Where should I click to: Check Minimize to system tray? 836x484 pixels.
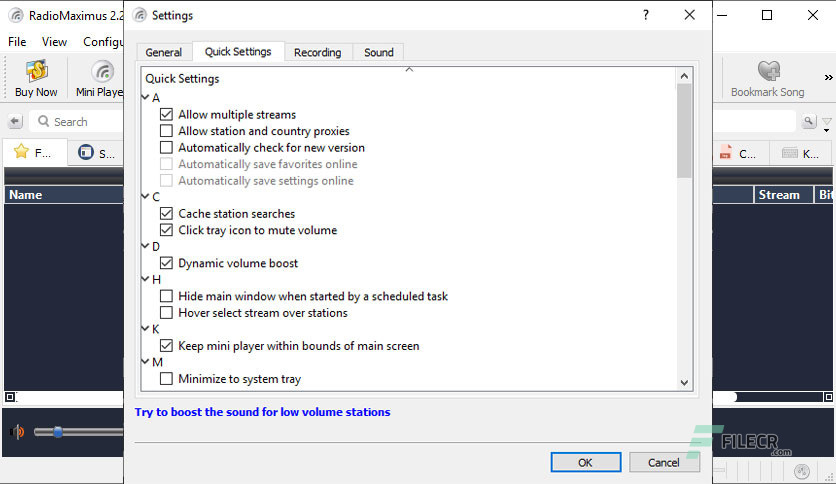tap(166, 379)
